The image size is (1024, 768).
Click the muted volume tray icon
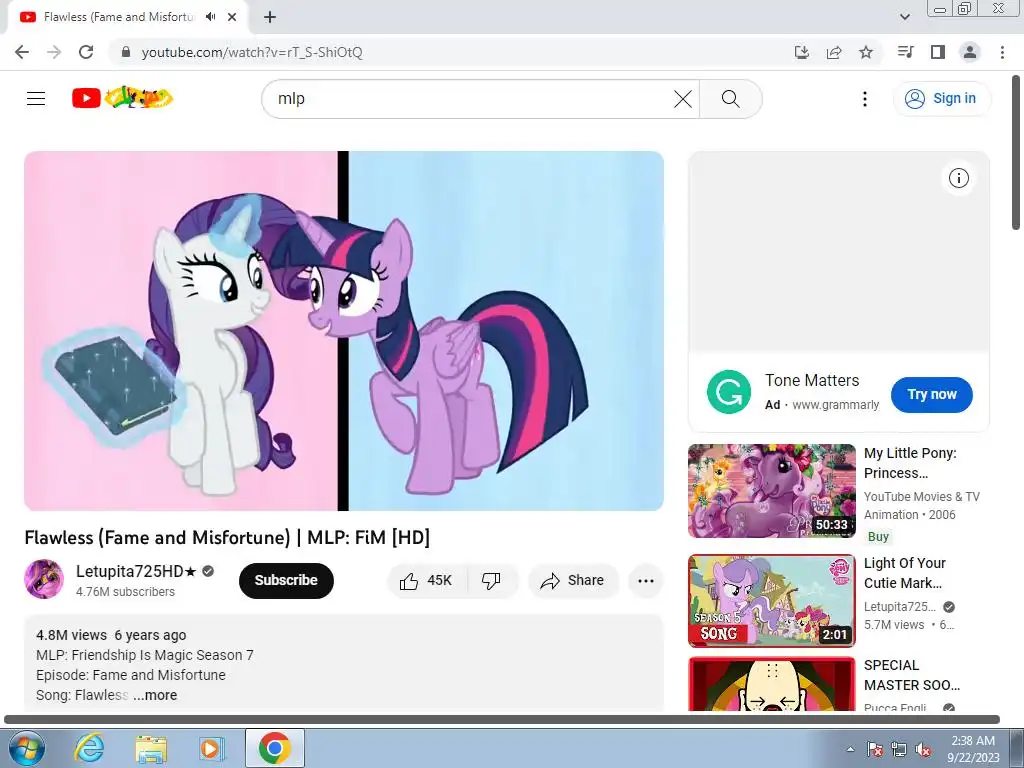pyautogui.click(x=923, y=750)
